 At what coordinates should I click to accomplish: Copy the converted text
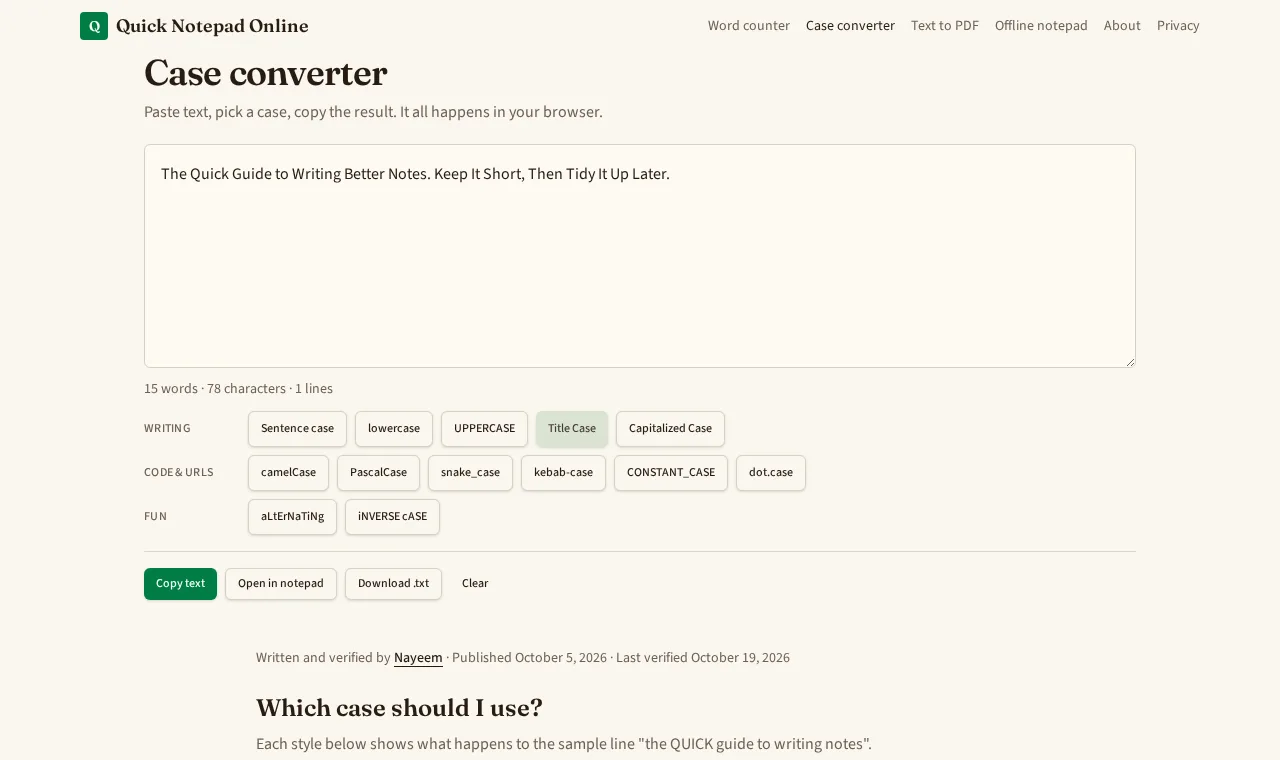tap(180, 584)
